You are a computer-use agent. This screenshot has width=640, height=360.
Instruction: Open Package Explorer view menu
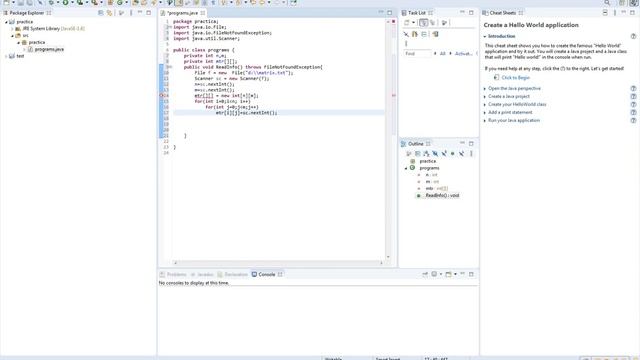[x=131, y=13]
